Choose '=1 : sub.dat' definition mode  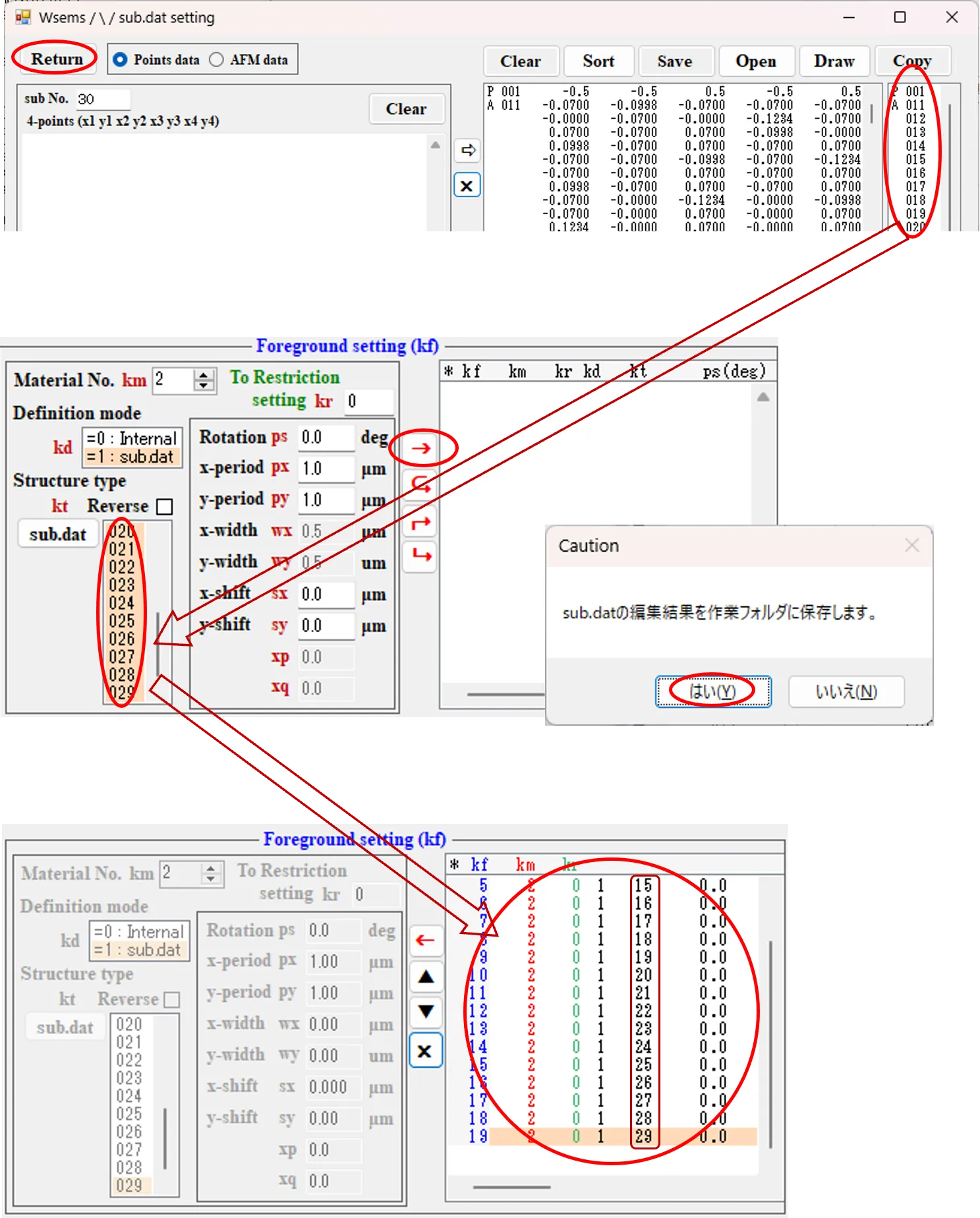coord(130,457)
